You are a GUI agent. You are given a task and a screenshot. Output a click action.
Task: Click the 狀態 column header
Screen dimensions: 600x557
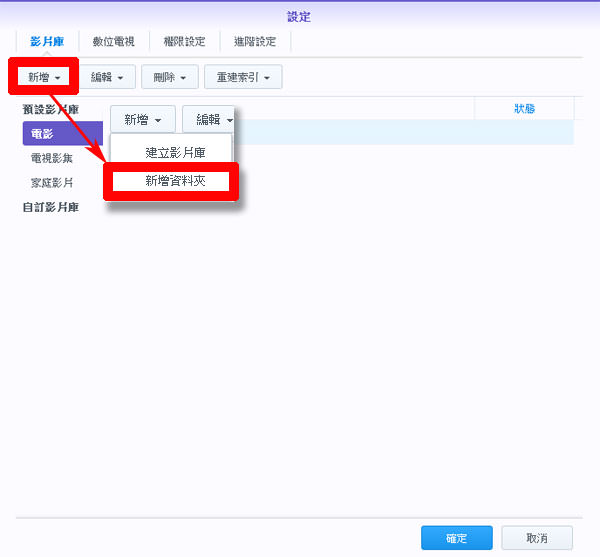pyautogui.click(x=524, y=109)
